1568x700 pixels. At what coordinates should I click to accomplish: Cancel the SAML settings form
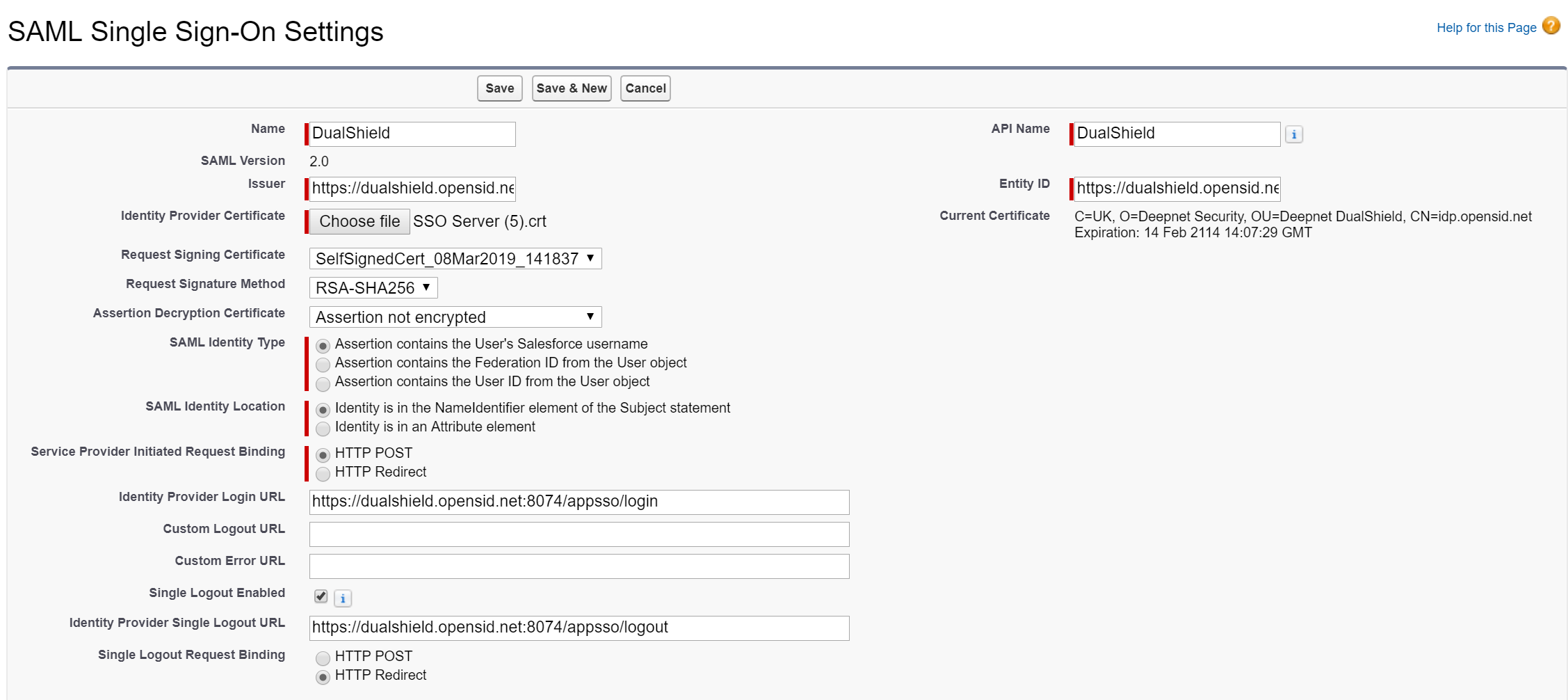[645, 88]
